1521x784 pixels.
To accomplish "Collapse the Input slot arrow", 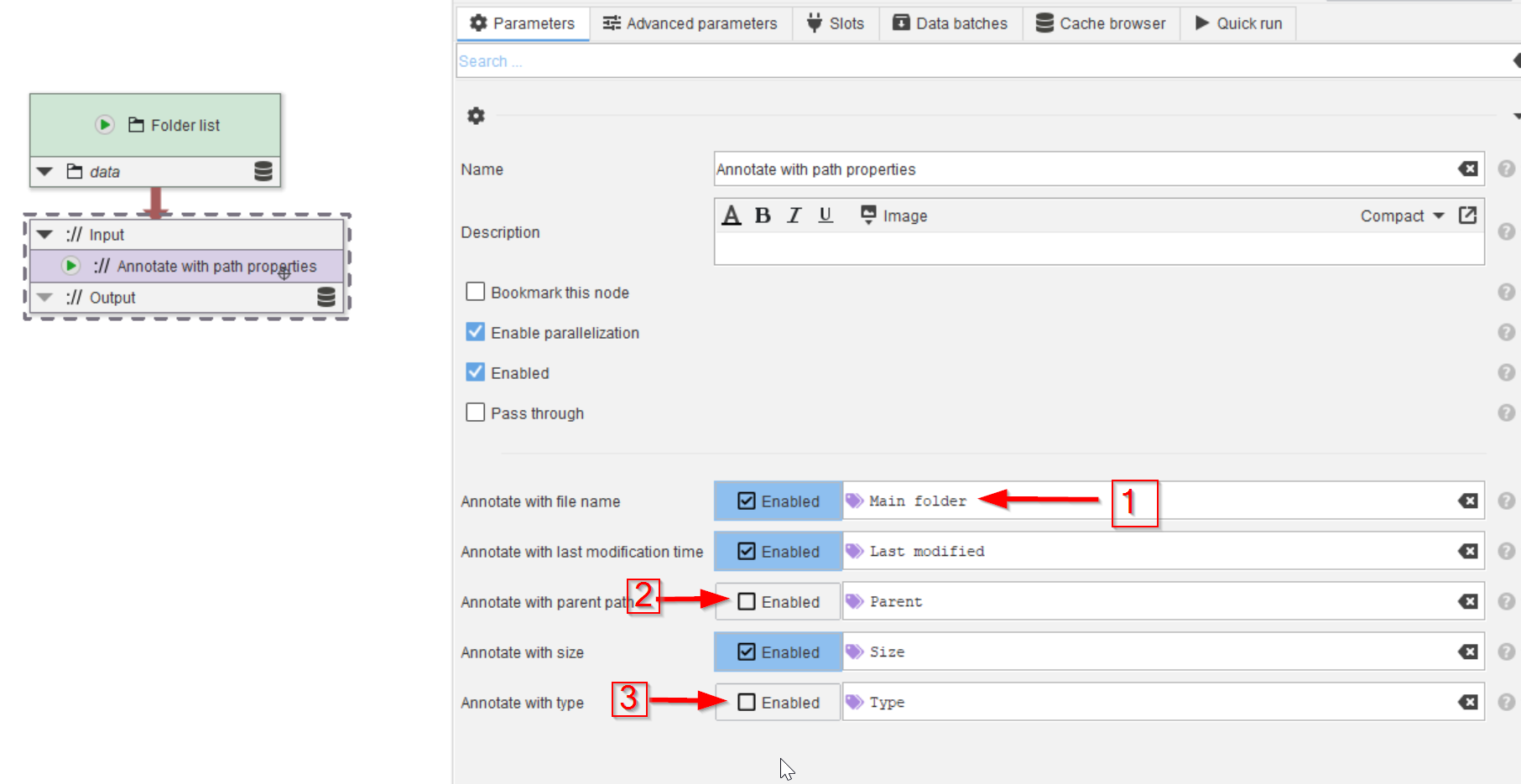I will [x=45, y=235].
